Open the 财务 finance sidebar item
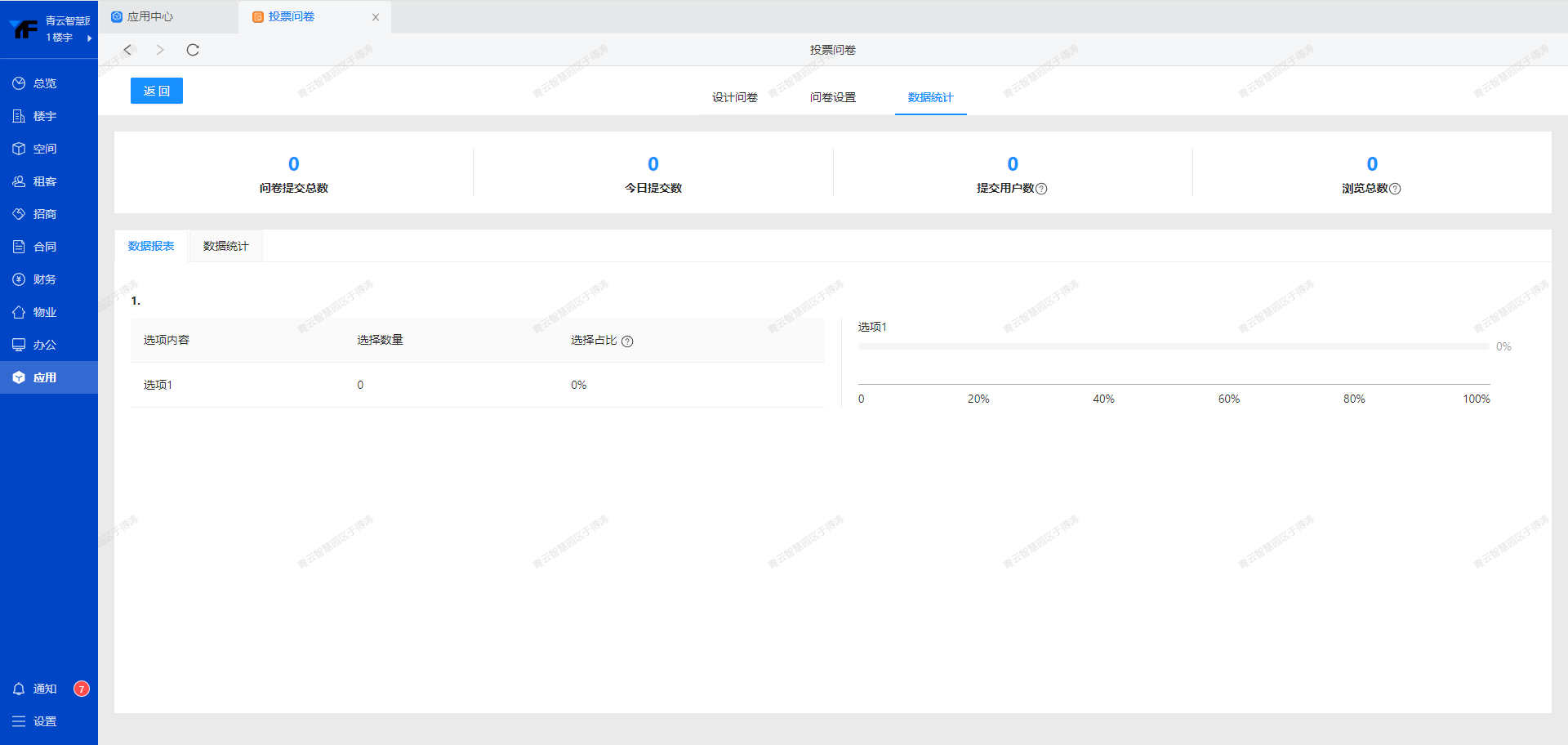The height and width of the screenshot is (745, 1568). pos(44,279)
